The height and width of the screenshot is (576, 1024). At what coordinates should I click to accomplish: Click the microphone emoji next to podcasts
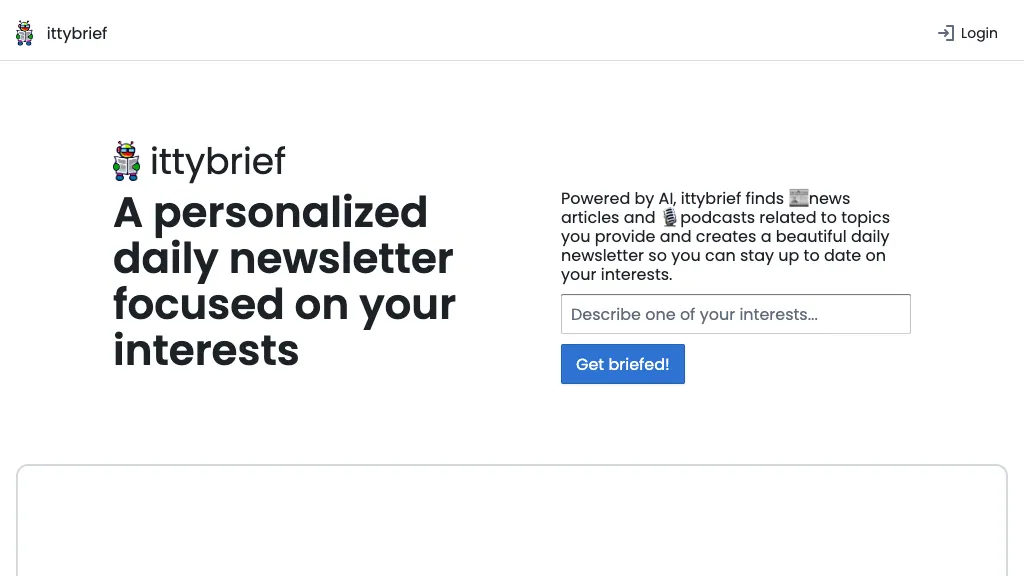(x=669, y=217)
